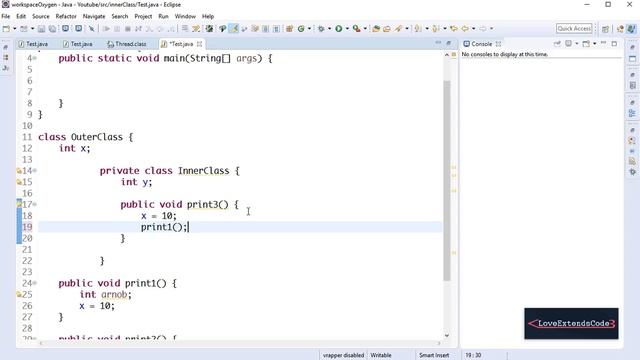Click the green Run button icon
Viewport: 640px width, 360px height.
click(338, 29)
